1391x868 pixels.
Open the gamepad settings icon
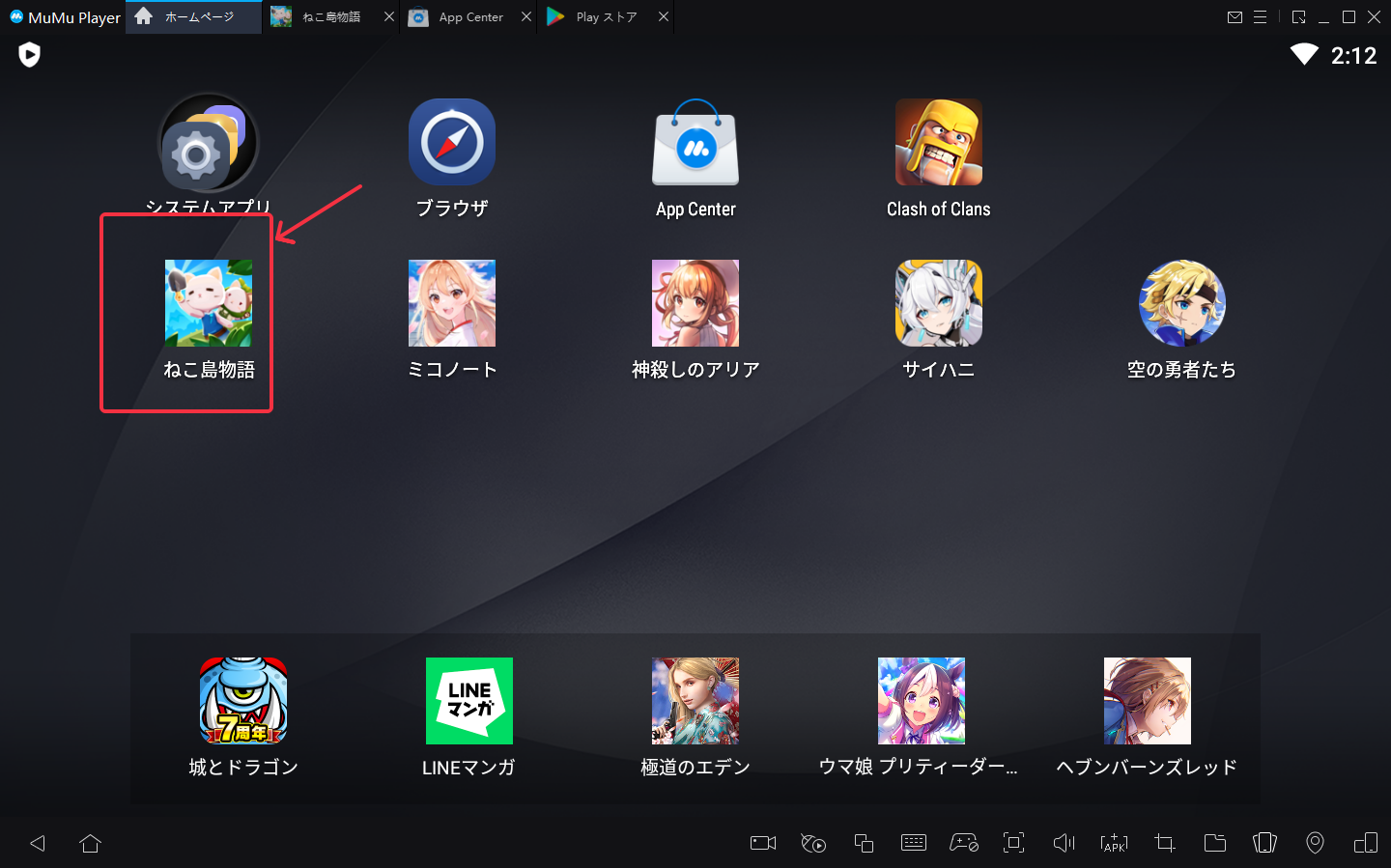click(964, 843)
